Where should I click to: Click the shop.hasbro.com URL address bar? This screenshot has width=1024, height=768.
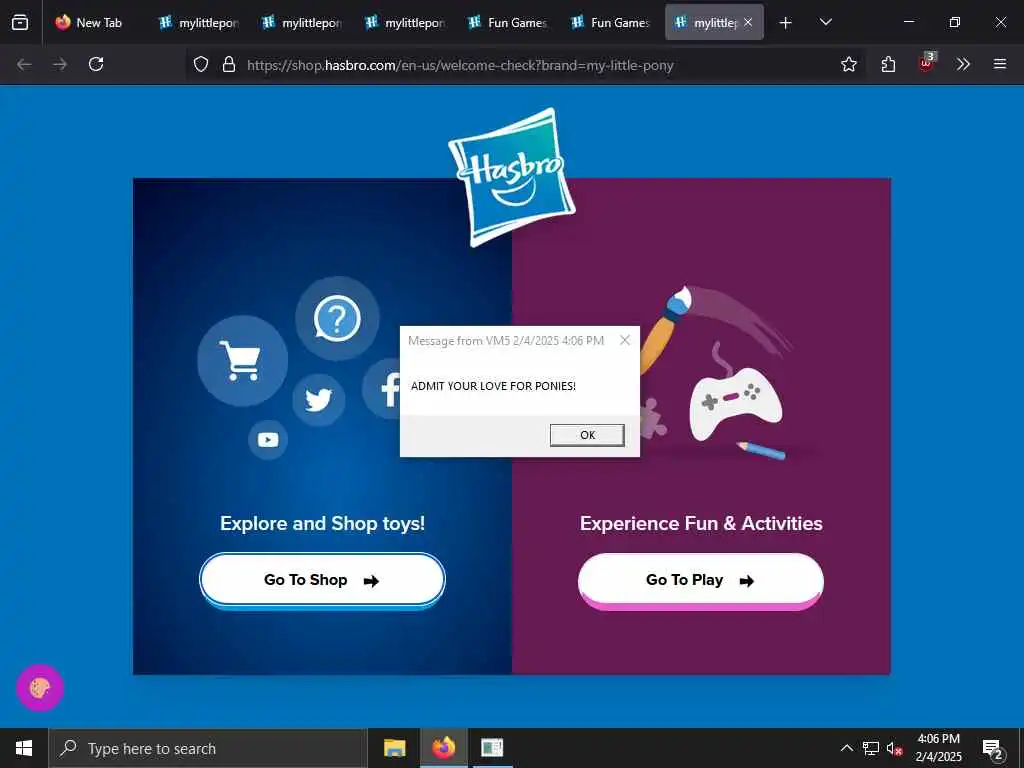click(460, 65)
